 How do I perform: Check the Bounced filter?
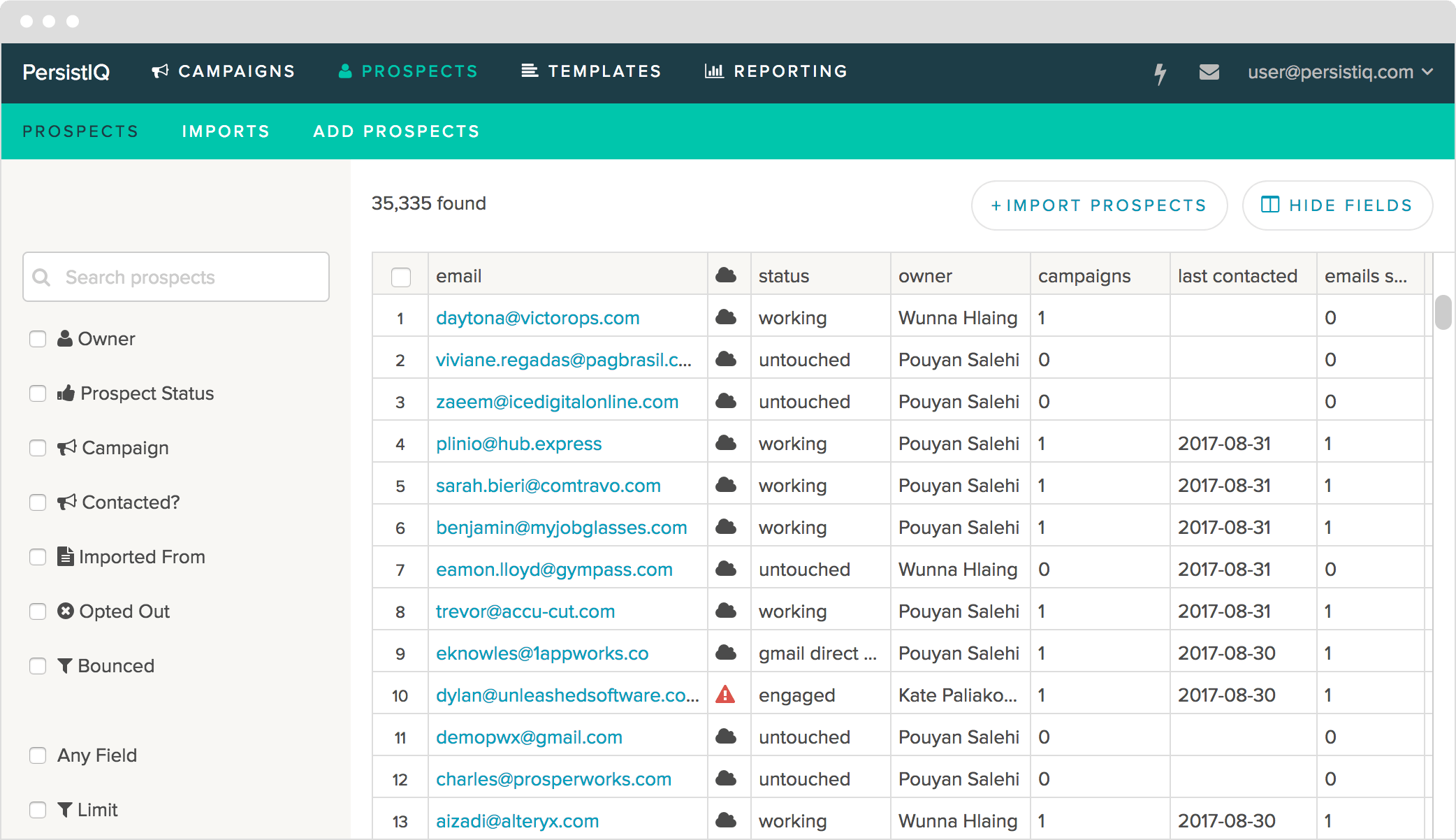(x=38, y=666)
